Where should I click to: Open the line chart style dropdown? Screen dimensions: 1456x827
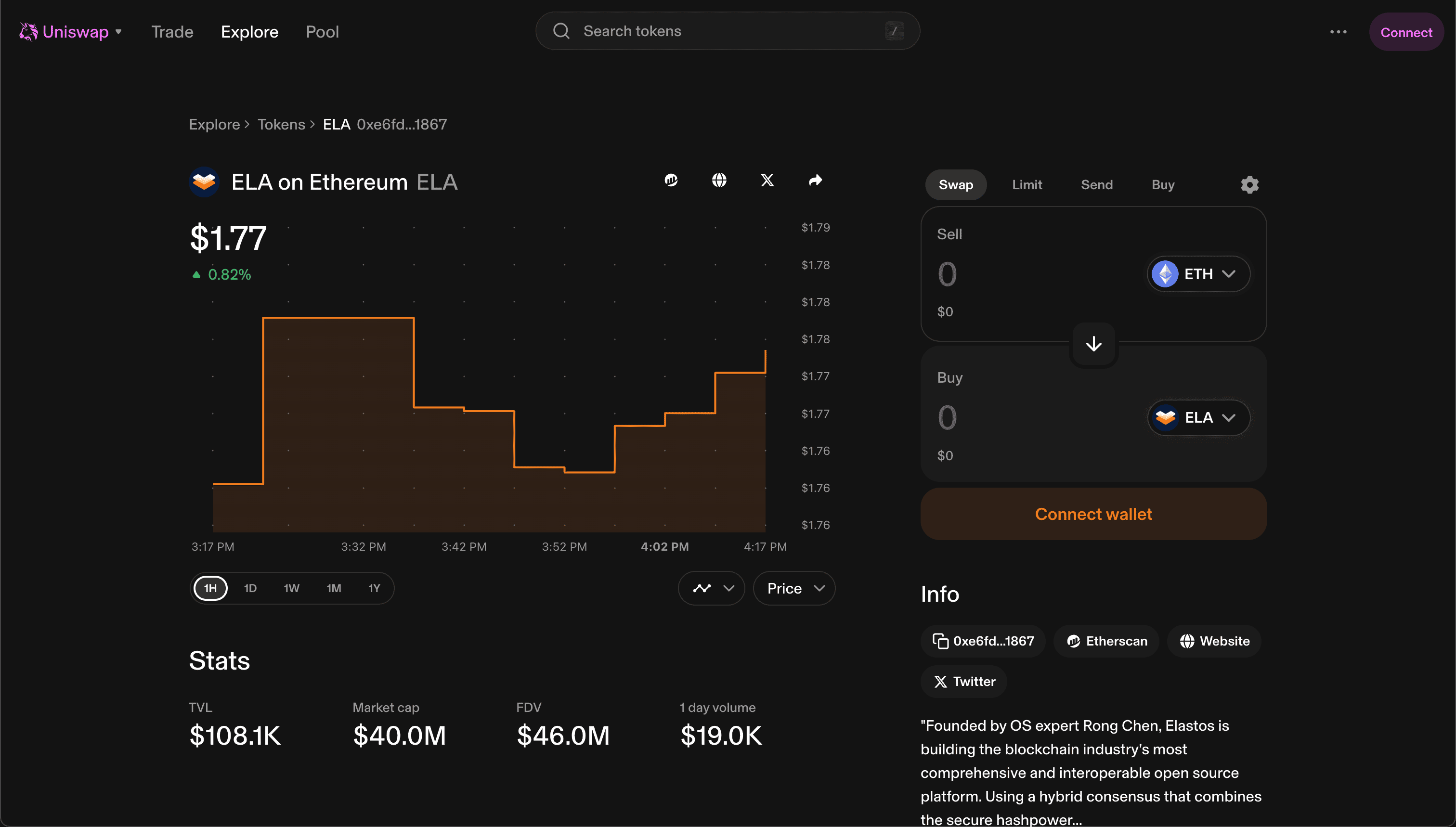712,588
